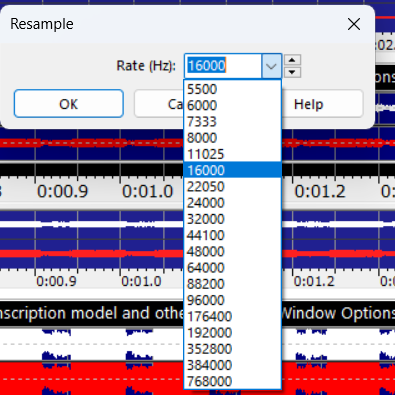
Task: Select the 44100 sample rate
Action: pos(232,235)
